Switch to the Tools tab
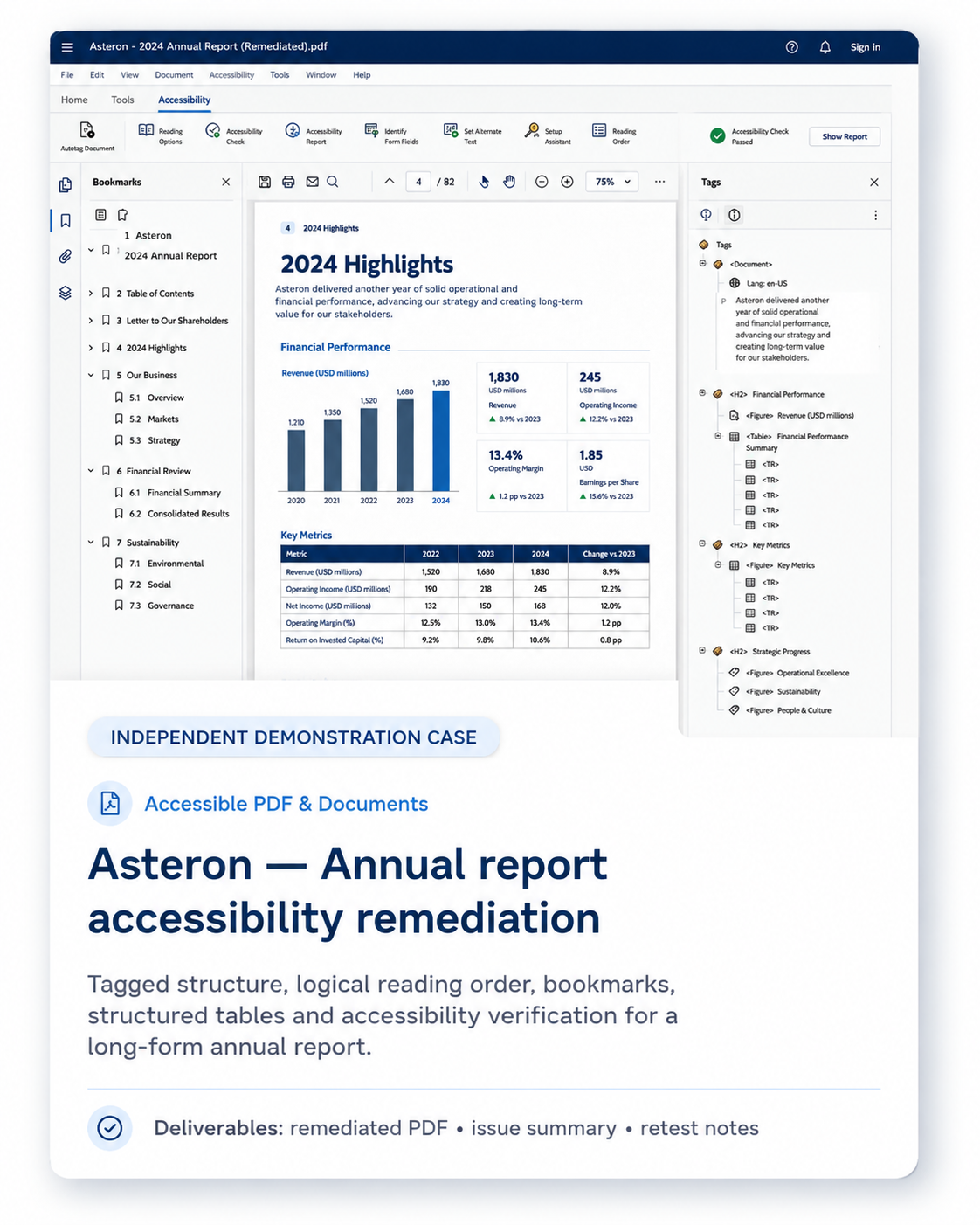The width and height of the screenshot is (980, 1225). coord(122,100)
